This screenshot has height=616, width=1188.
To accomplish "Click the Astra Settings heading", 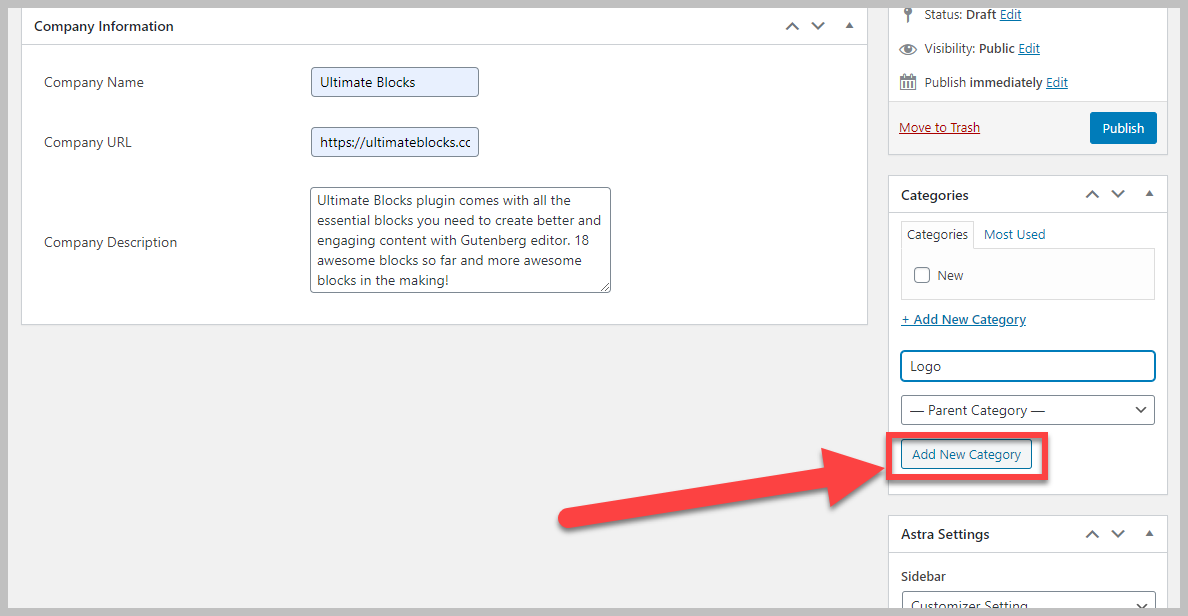I will (x=945, y=534).
